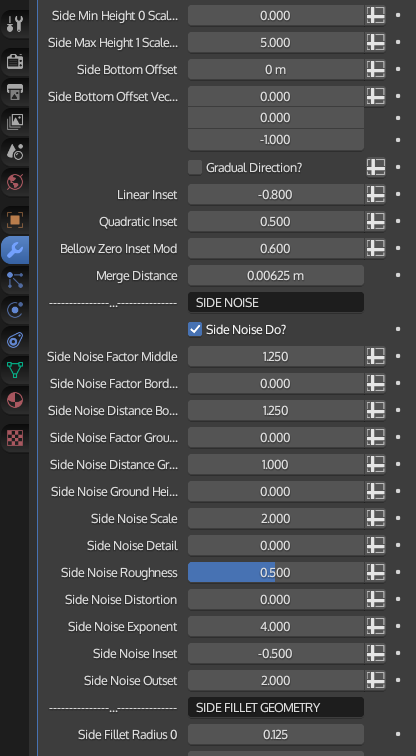The width and height of the screenshot is (416, 756).
Task: Toggle attribute input for Side Noise Factor Middle
Action: pos(375,357)
